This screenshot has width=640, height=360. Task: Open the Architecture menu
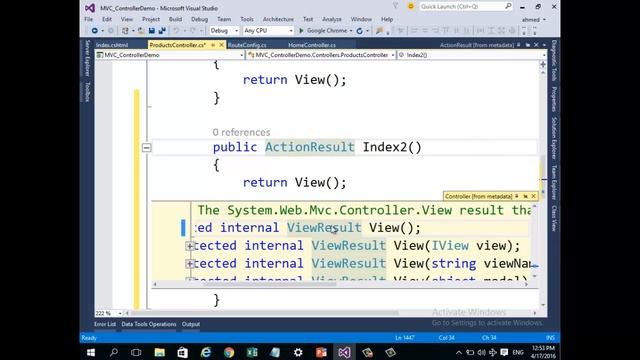click(x=278, y=19)
